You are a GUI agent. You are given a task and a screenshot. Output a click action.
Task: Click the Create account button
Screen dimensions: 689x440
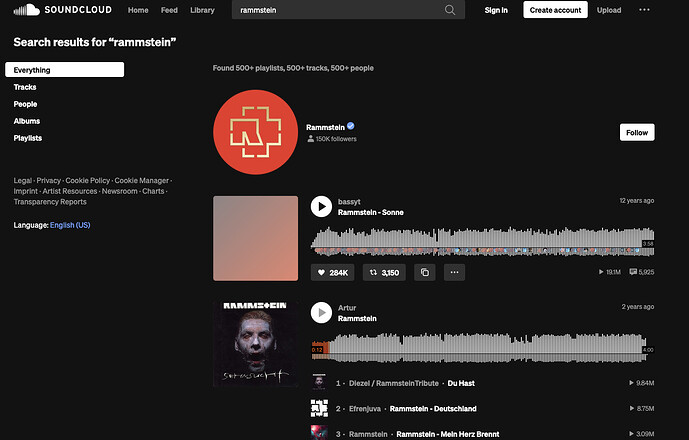click(x=555, y=10)
